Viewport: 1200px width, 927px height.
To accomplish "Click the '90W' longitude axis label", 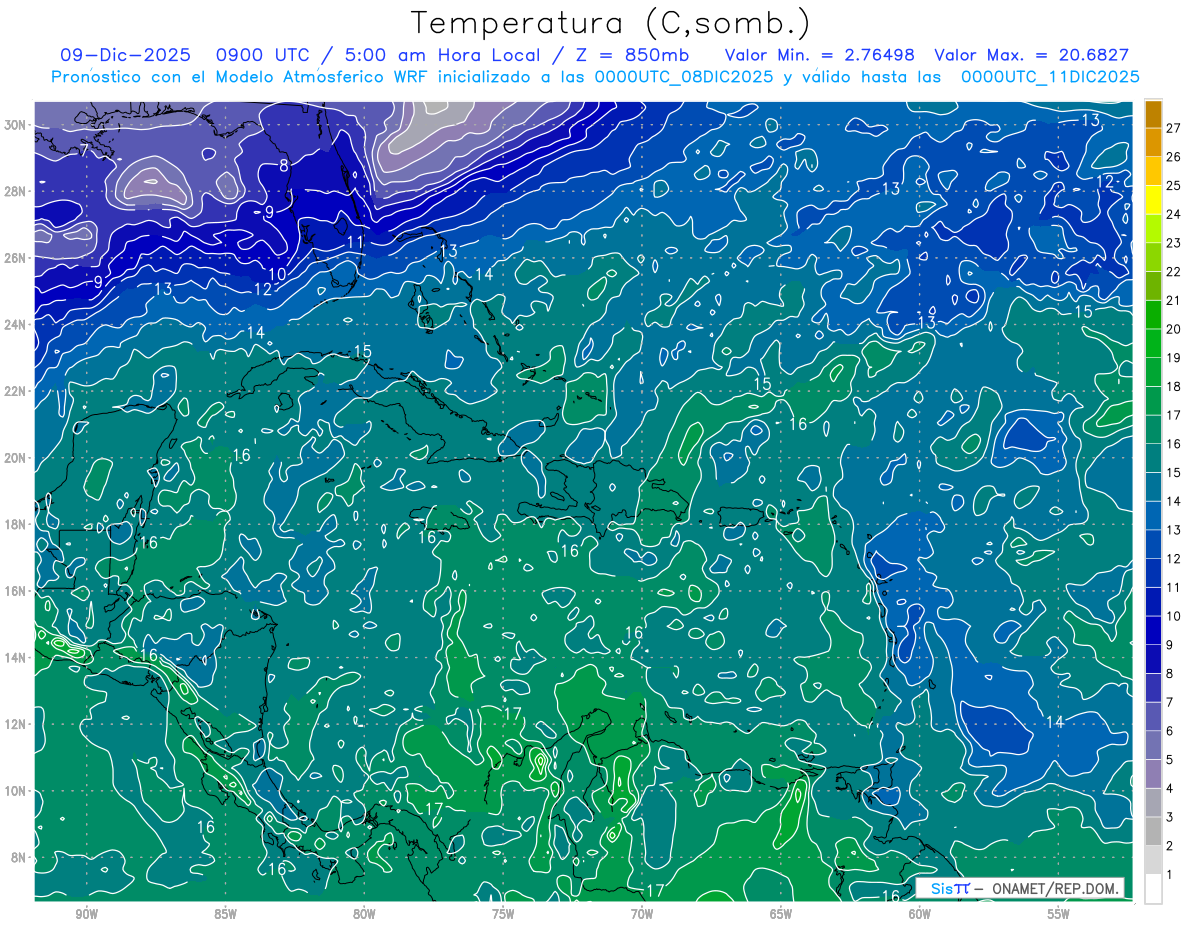I will pos(86,915).
